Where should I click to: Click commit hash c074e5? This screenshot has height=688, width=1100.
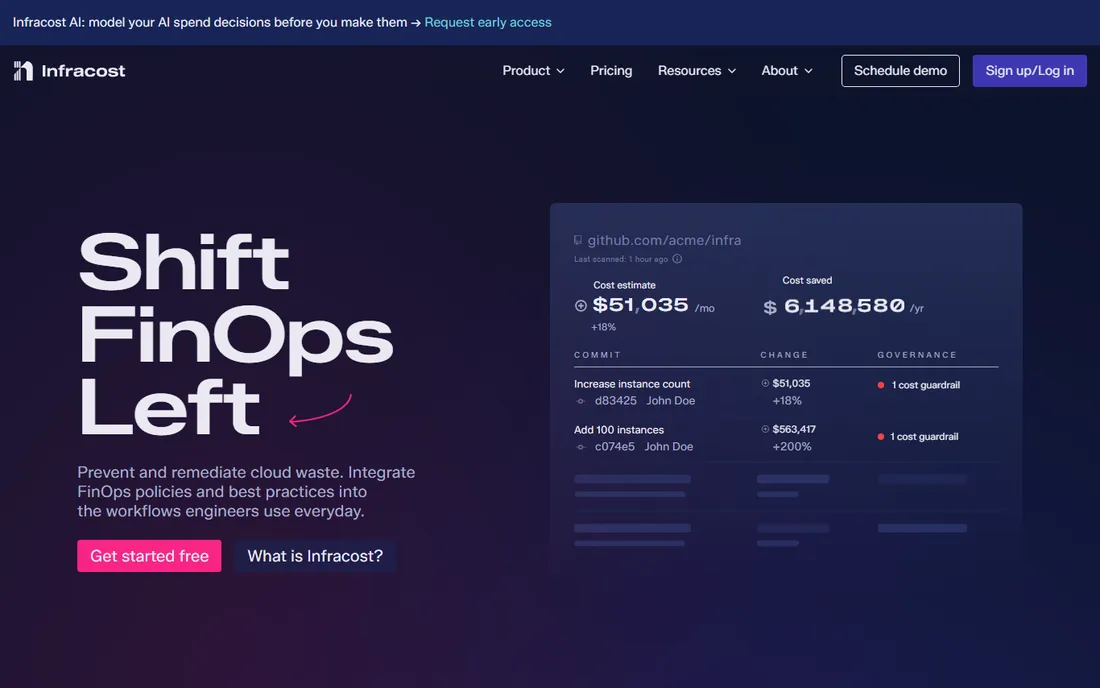615,446
